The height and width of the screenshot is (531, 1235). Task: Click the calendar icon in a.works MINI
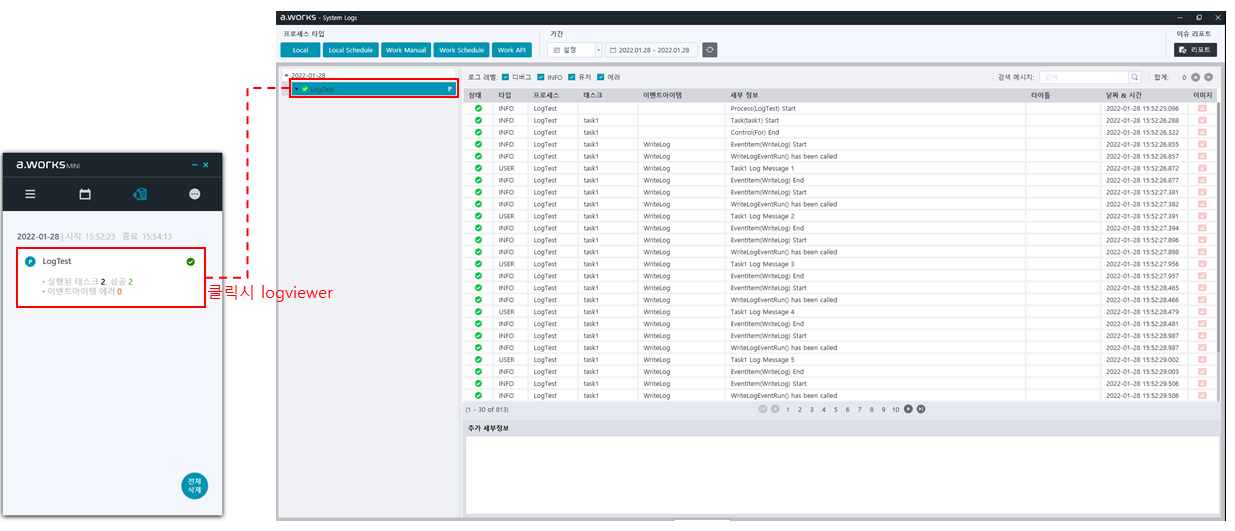[85, 194]
